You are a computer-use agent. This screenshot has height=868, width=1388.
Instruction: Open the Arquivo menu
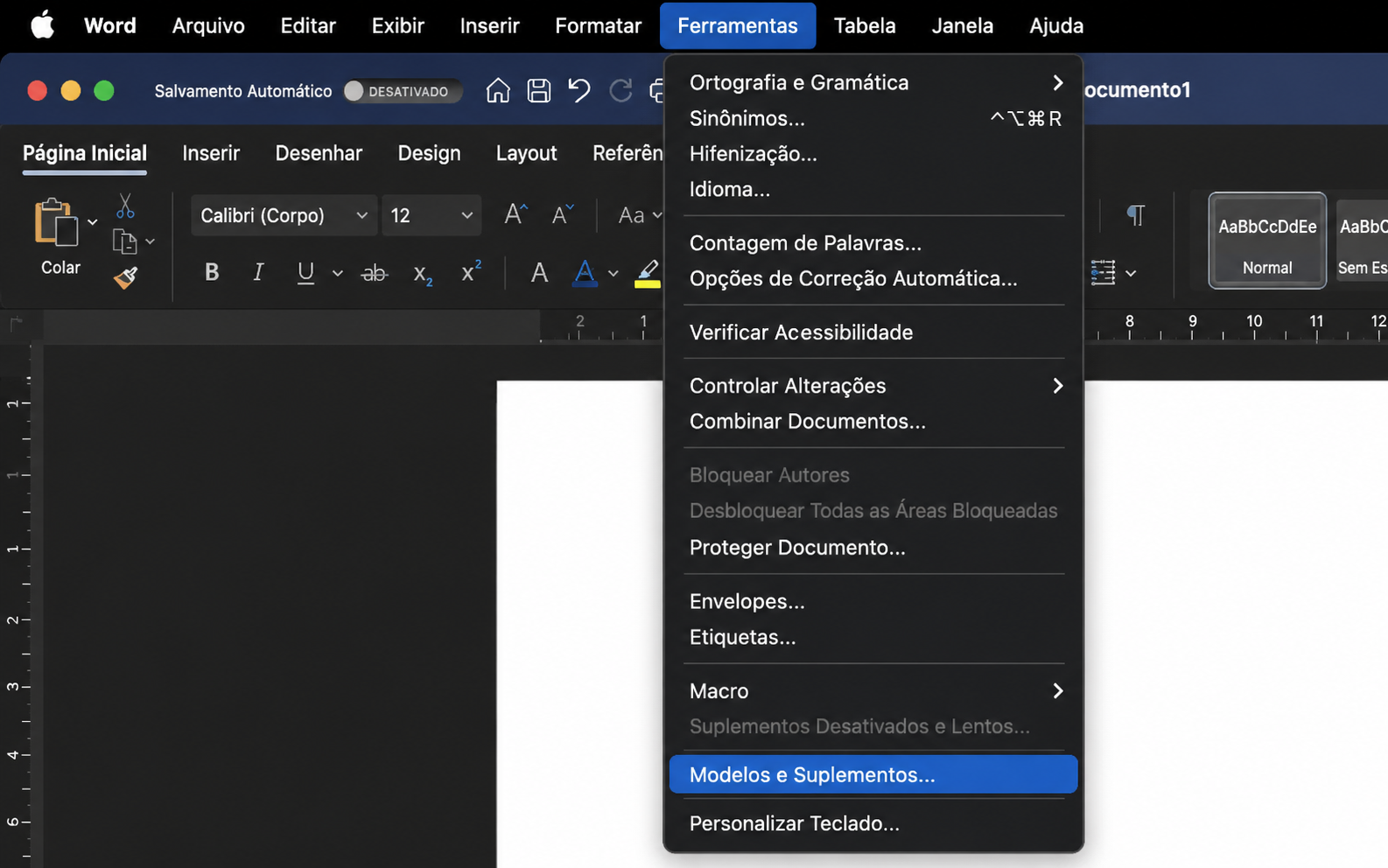coord(208,25)
